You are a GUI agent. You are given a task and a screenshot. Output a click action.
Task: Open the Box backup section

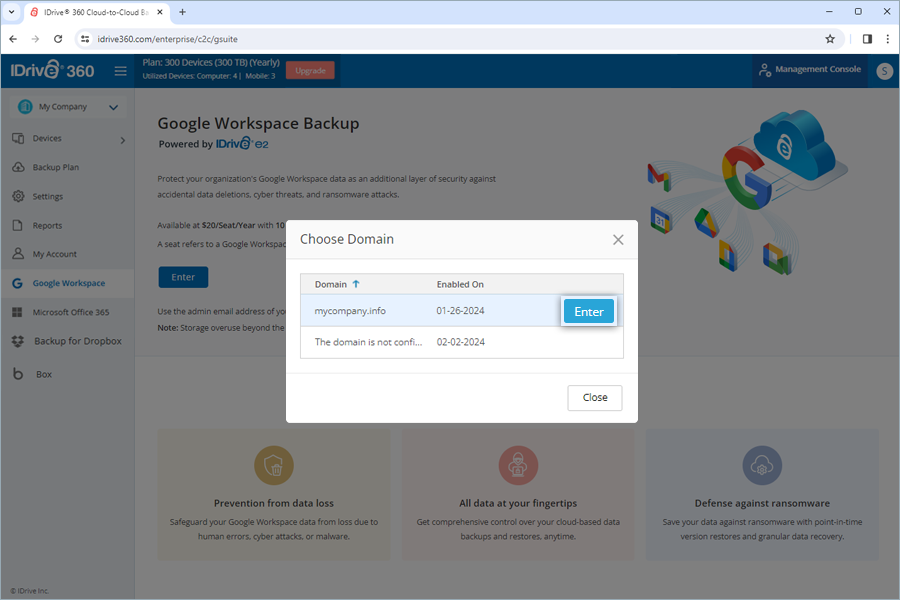click(43, 373)
